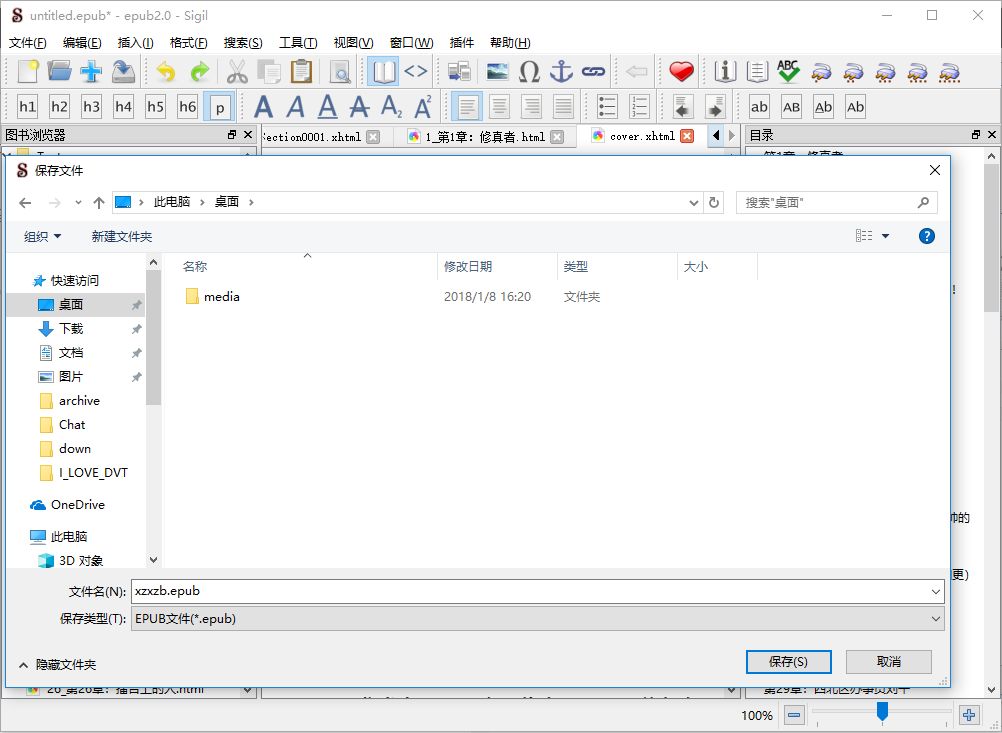Toggle the paragraph p style button
Screen dimensions: 1002x733
[x=219, y=107]
